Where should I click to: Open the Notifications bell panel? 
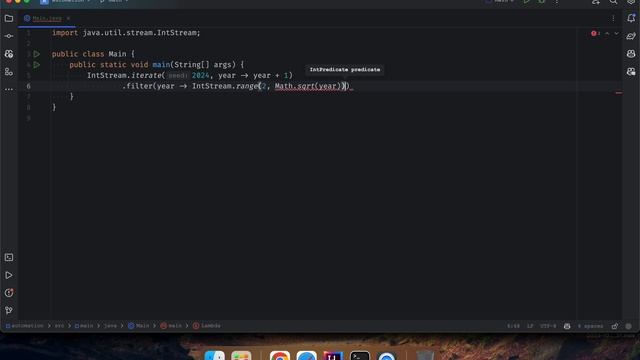(x=631, y=18)
